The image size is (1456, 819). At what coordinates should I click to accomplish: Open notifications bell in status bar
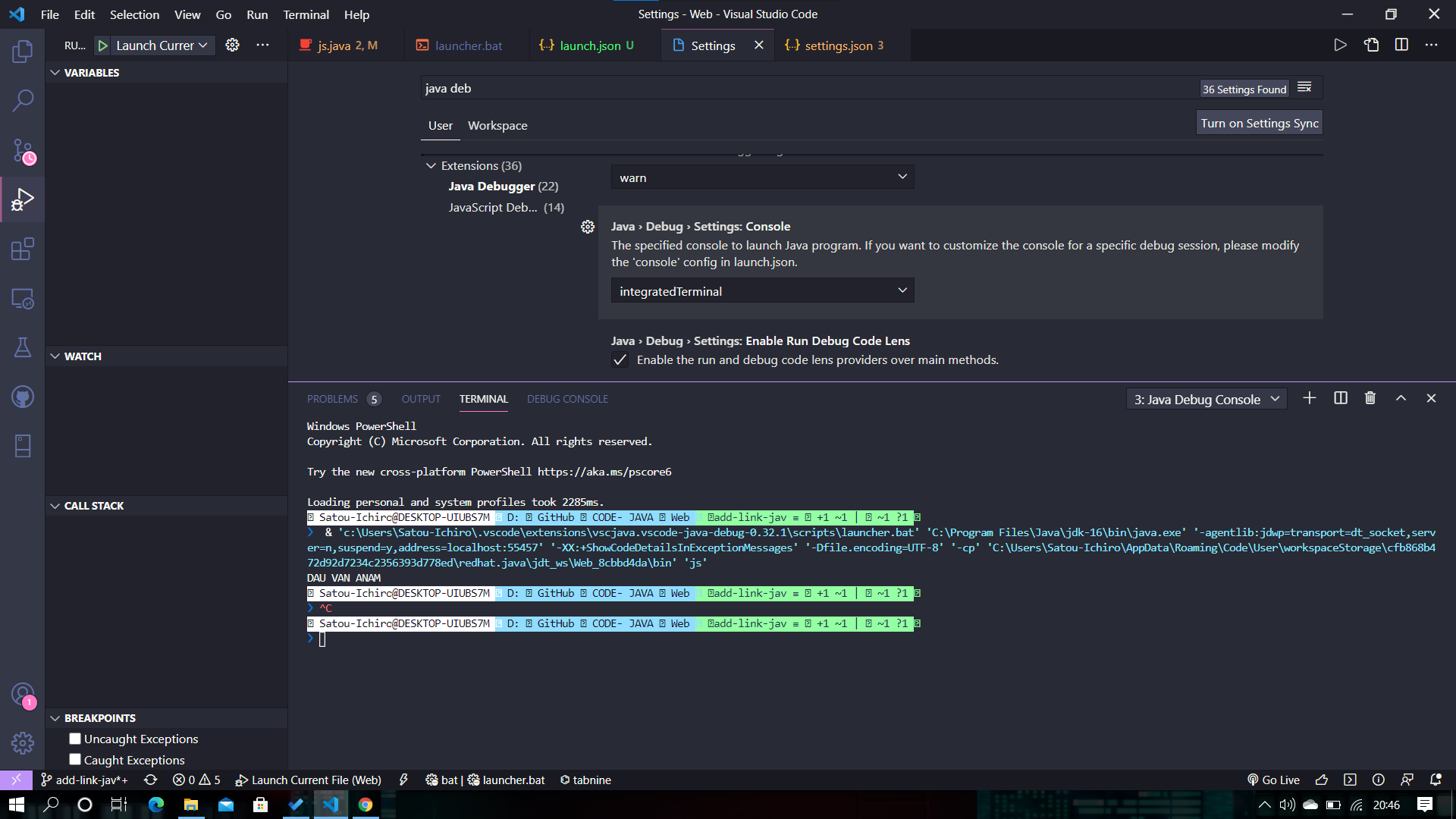coord(1436,780)
